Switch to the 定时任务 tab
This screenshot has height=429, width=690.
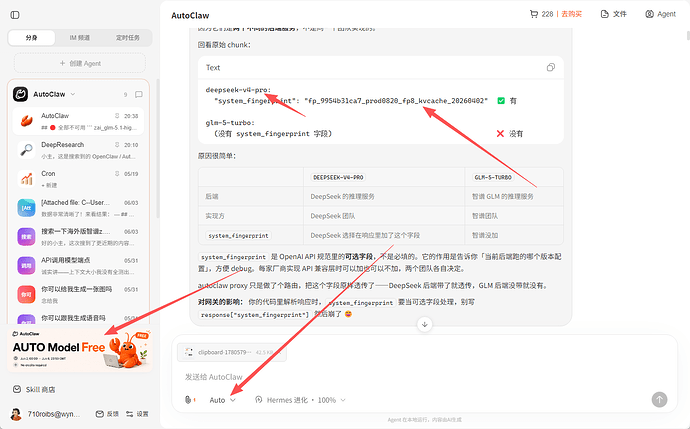128,38
